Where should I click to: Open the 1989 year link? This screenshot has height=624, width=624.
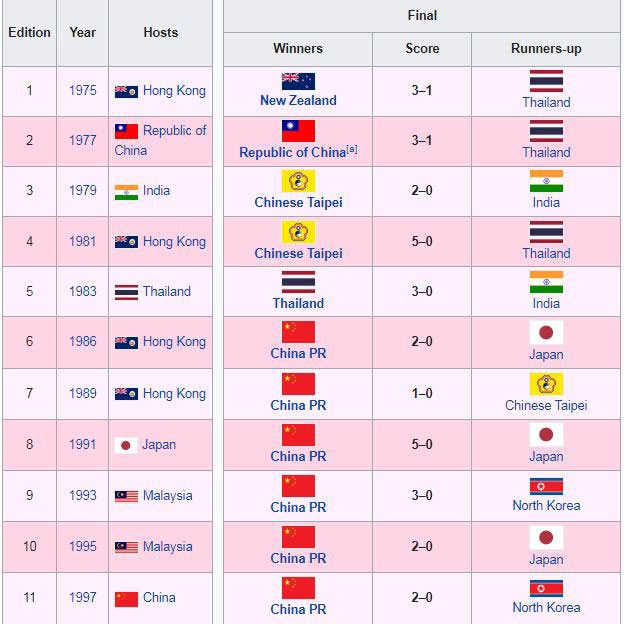click(x=83, y=393)
